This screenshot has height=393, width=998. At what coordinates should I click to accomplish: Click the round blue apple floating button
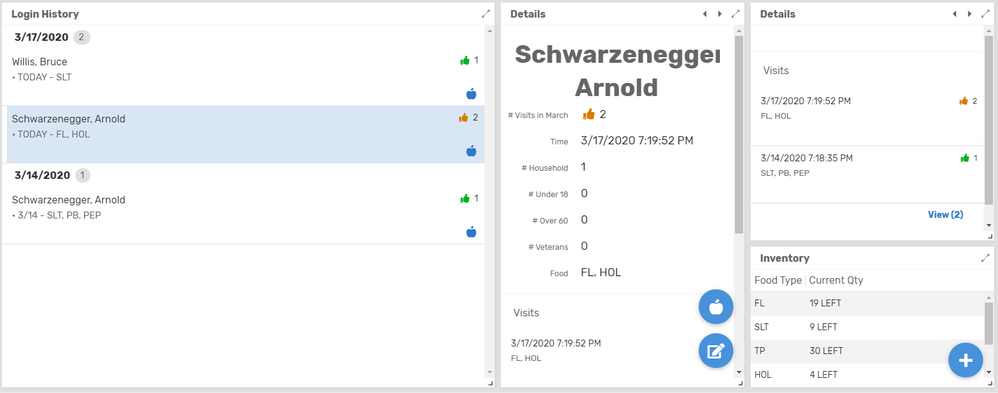coord(716,307)
